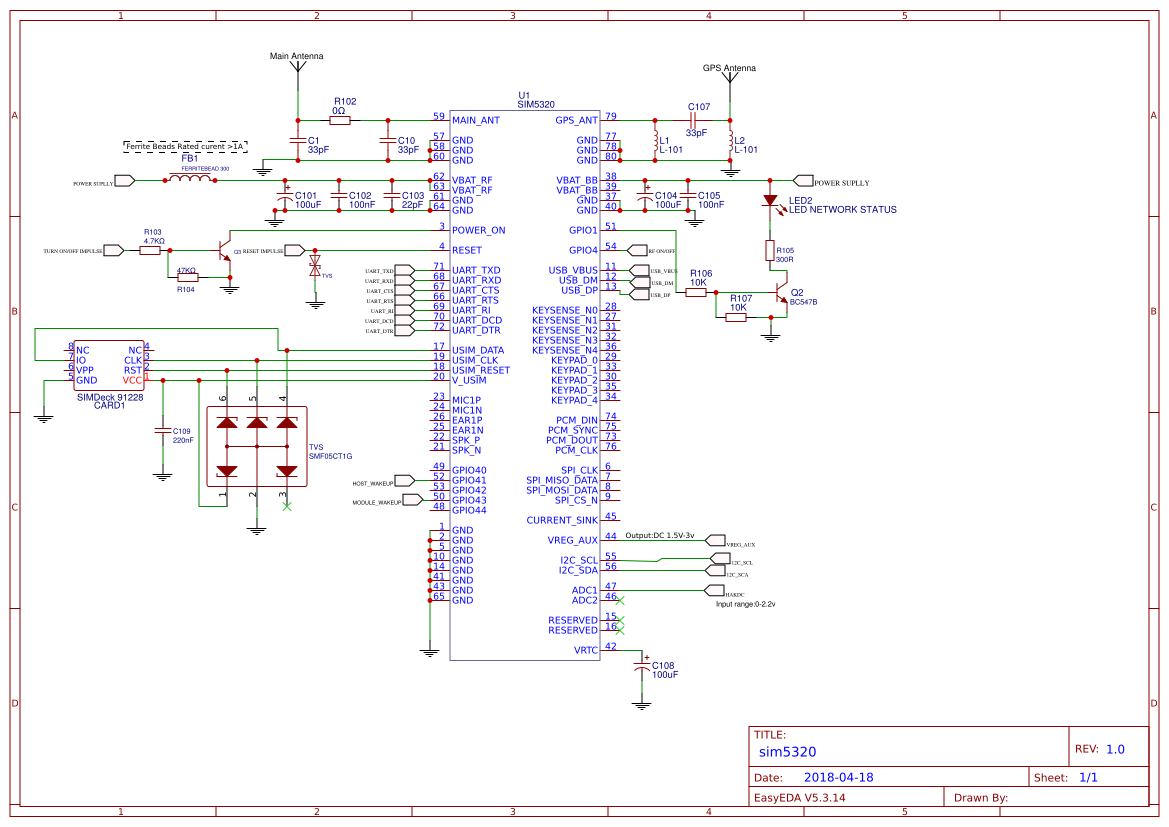The width and height of the screenshot is (1169, 827).
Task: Select the GPS Antenna symbol
Action: tap(729, 77)
